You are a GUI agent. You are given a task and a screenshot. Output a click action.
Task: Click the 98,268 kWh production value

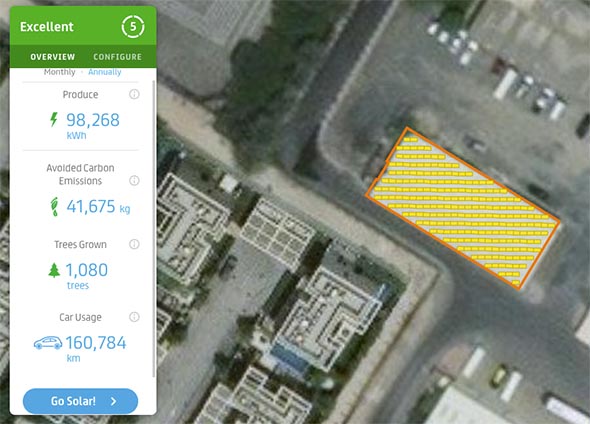(x=93, y=125)
